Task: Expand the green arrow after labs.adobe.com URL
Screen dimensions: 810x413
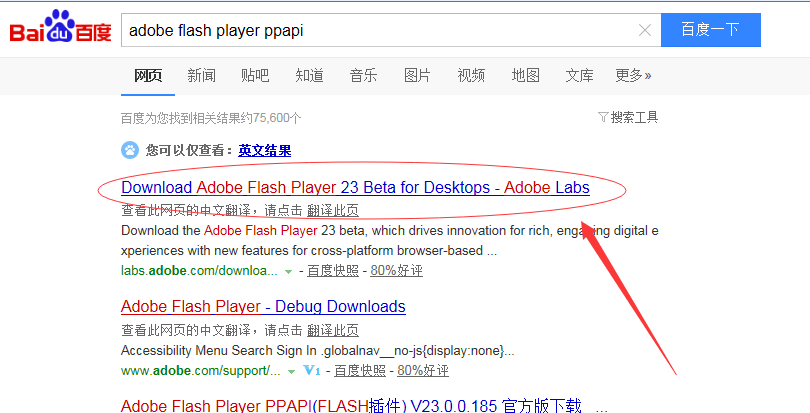Action: pyautogui.click(x=288, y=271)
